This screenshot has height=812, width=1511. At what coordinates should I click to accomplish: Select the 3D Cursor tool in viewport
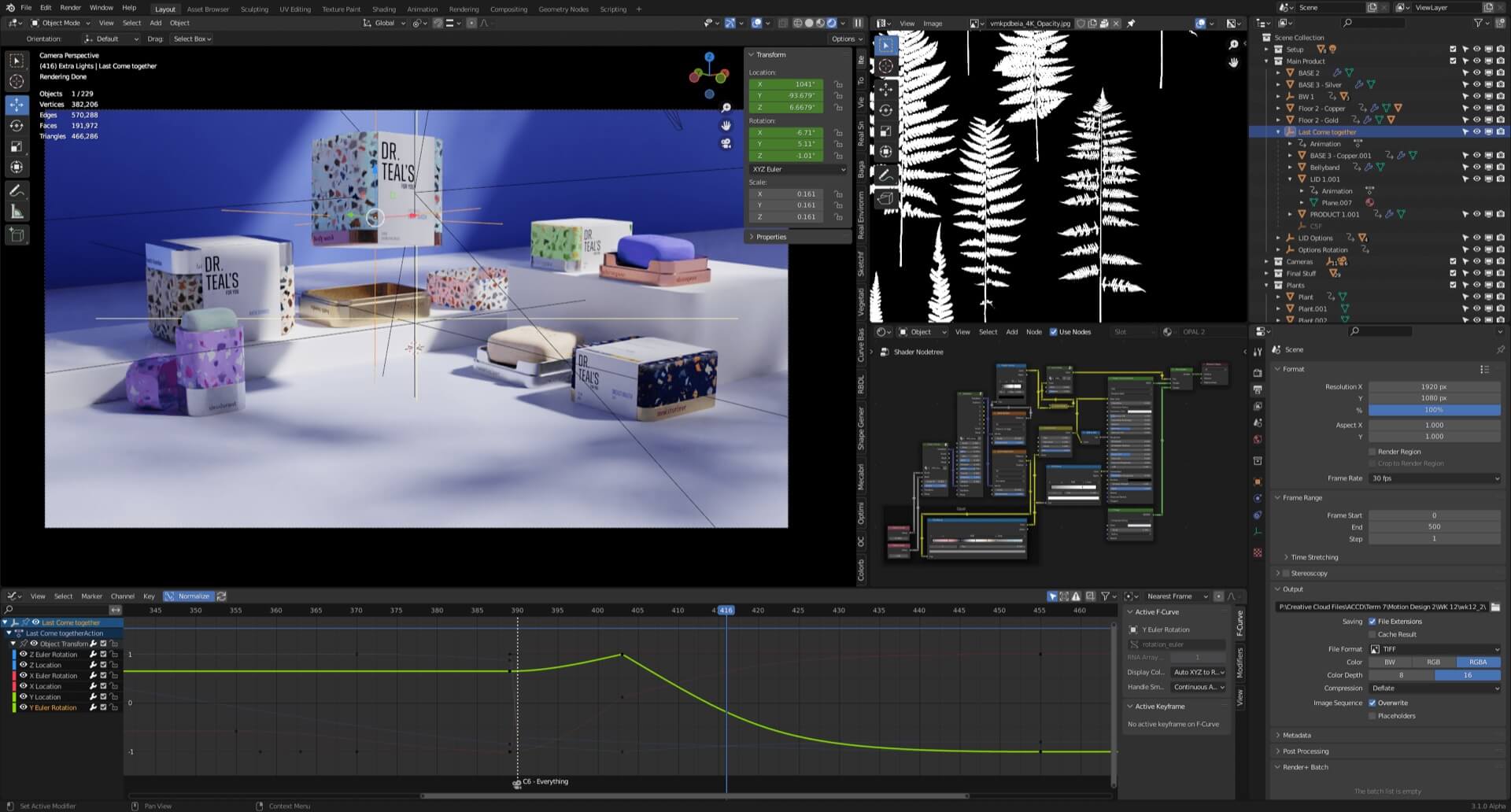click(x=17, y=81)
